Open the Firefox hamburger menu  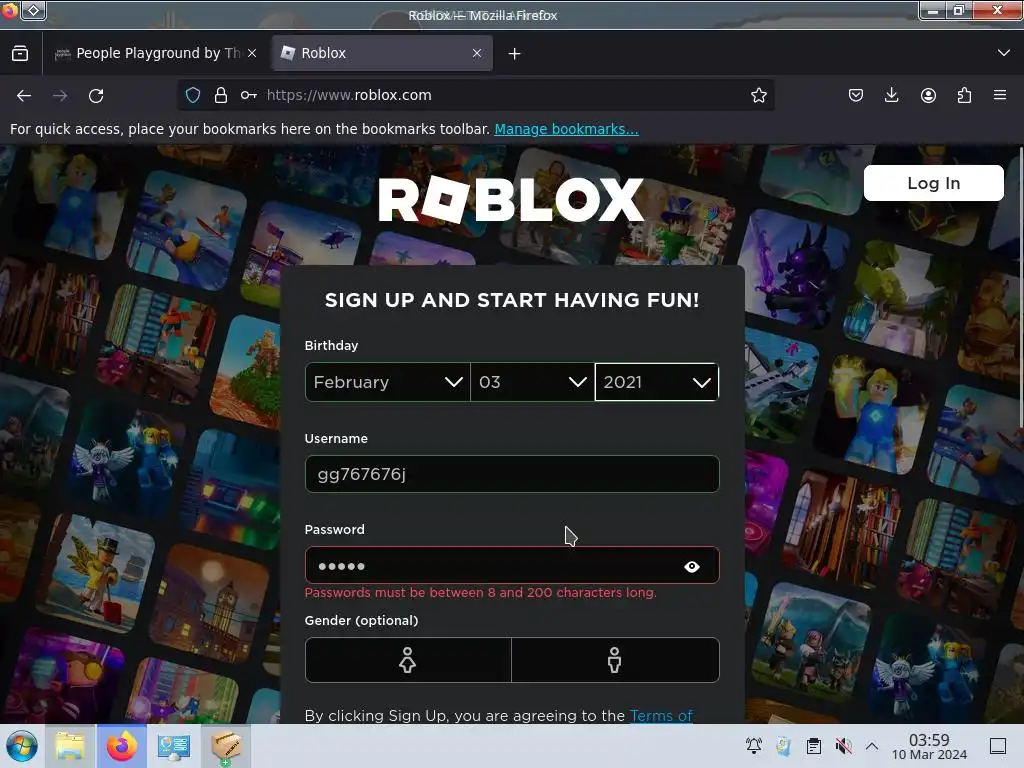(x=1000, y=95)
